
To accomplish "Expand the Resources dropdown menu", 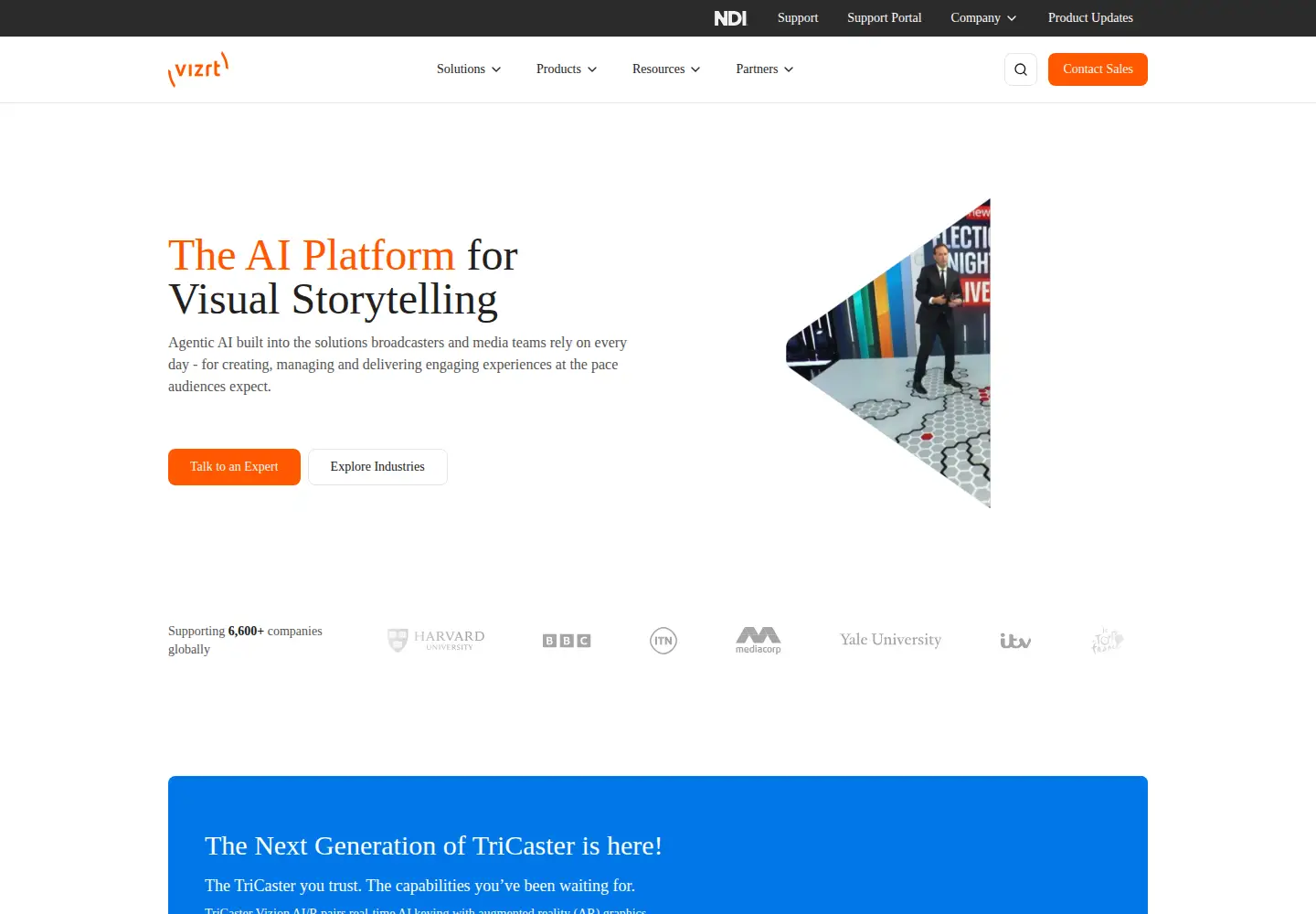I will (666, 69).
